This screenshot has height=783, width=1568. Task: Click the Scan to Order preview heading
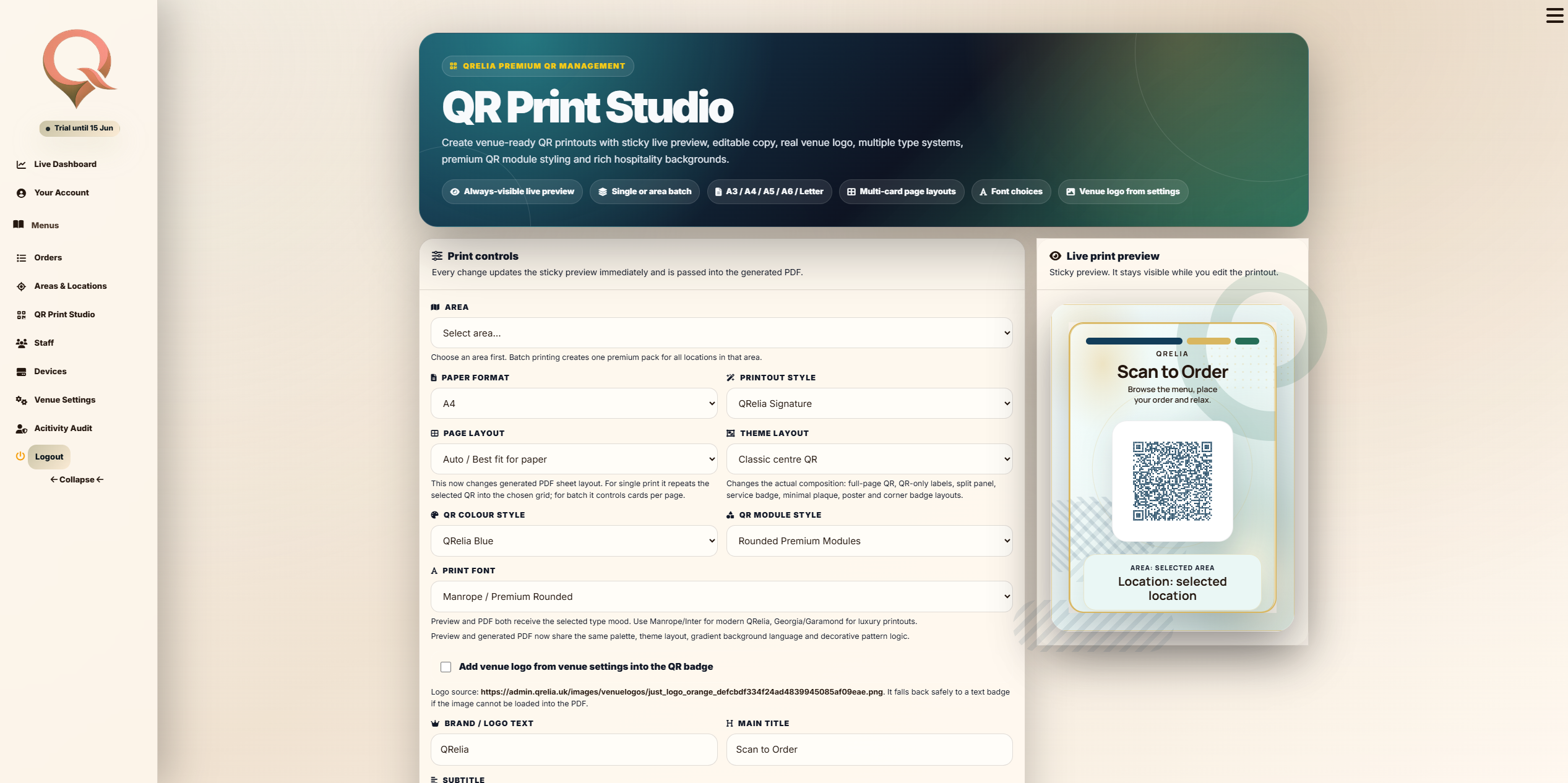[x=1172, y=372]
